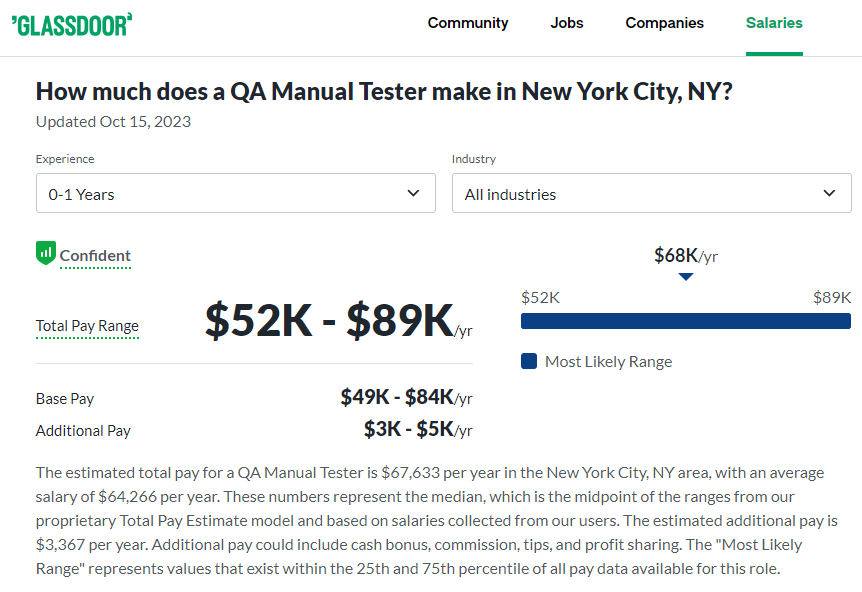Click the Most Likely Range legend square
This screenshot has height=592, width=862.
pyautogui.click(x=529, y=361)
